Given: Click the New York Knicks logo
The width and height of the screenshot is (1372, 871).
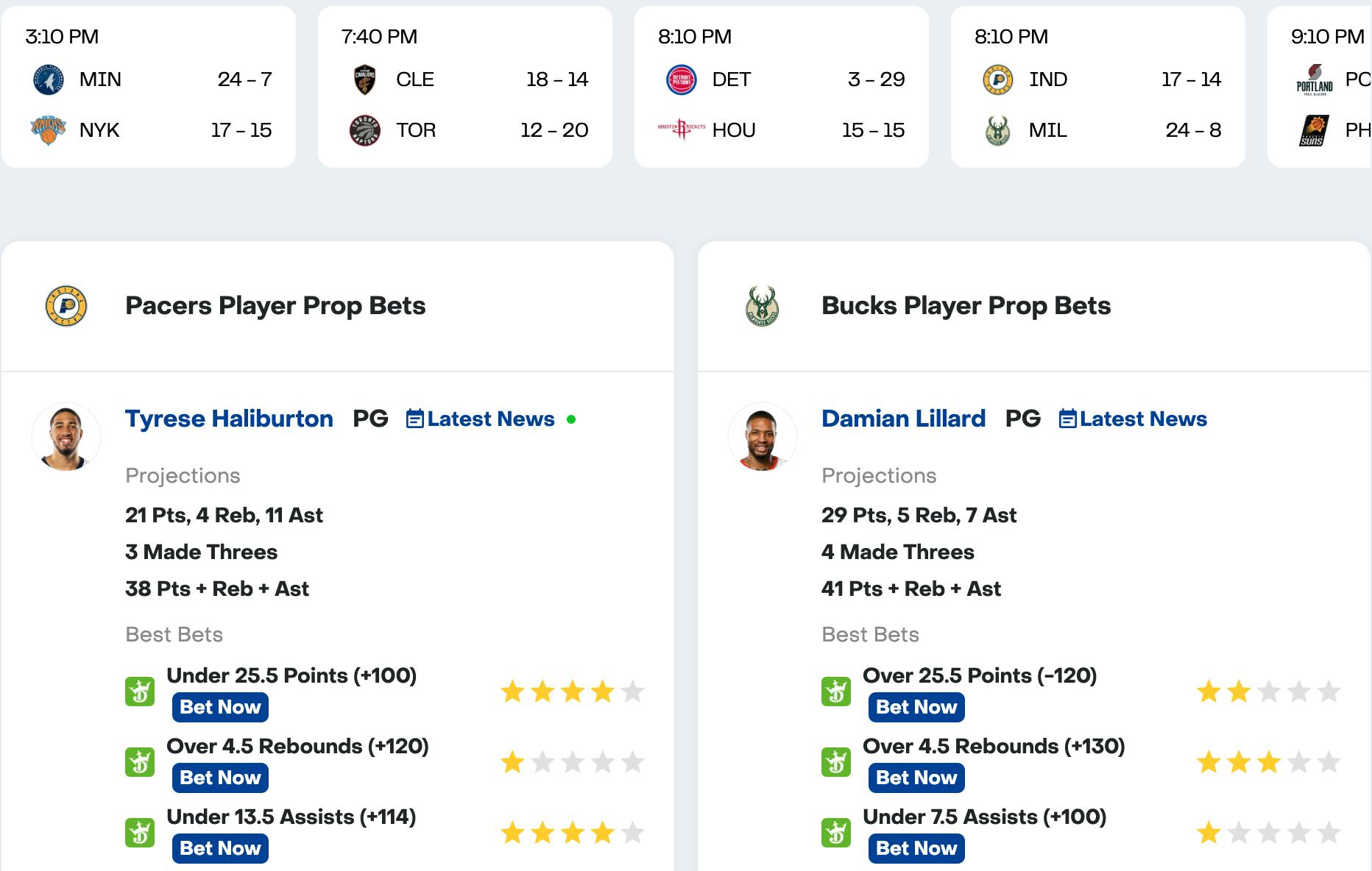Looking at the screenshot, I should [49, 130].
